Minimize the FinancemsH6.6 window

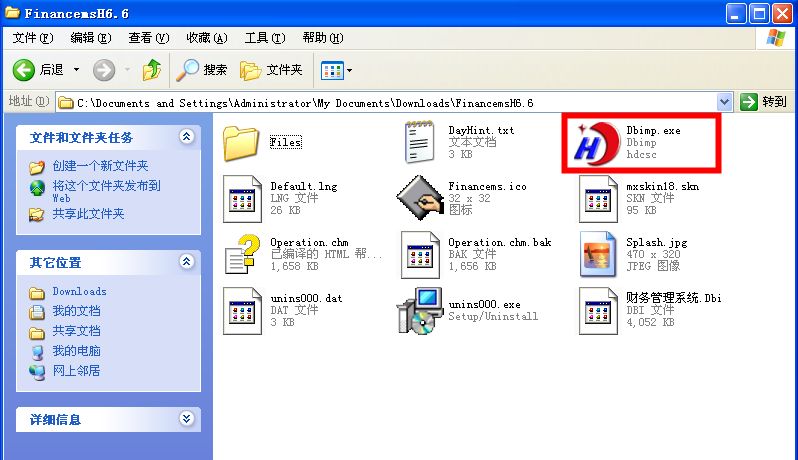735,14
